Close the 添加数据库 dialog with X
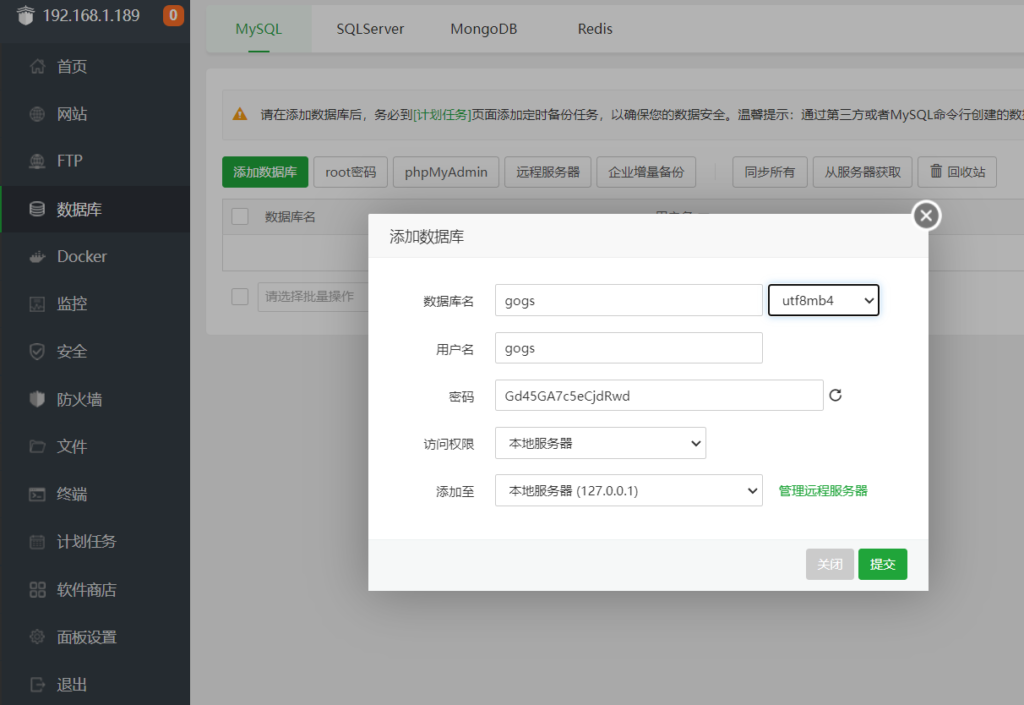This screenshot has width=1024, height=705. (x=926, y=215)
